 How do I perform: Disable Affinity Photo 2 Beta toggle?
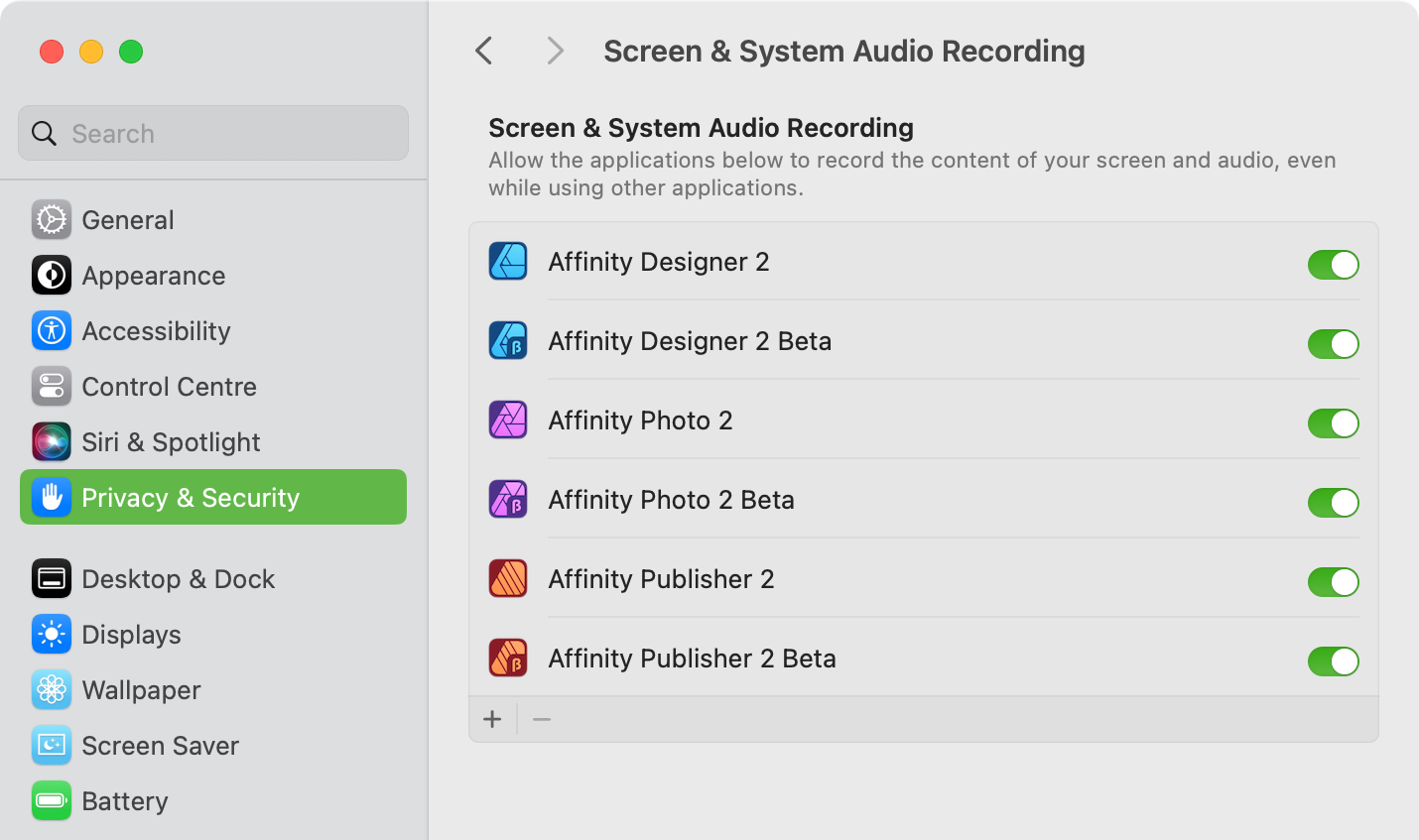pos(1333,503)
